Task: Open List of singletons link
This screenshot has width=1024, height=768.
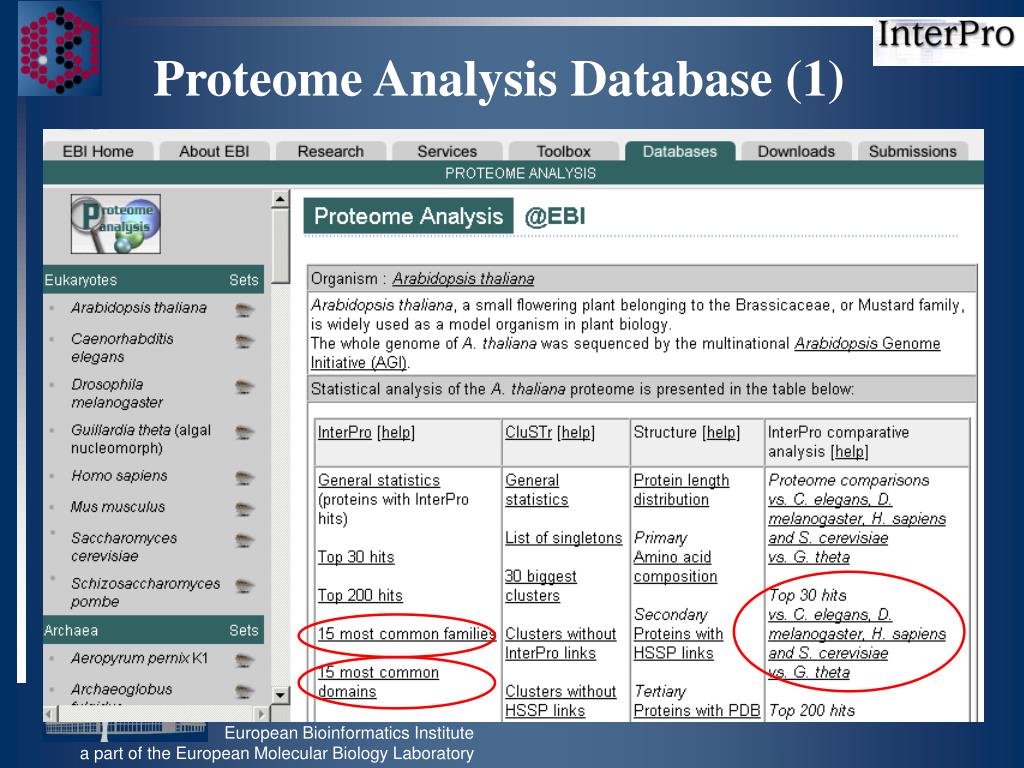Action: (x=564, y=538)
